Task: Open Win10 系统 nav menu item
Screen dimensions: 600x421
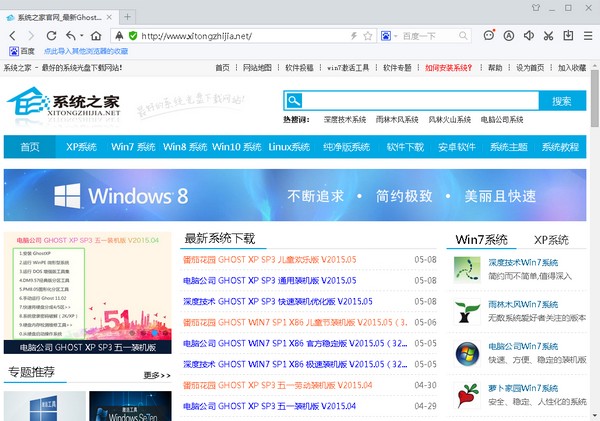Action: (x=236, y=147)
